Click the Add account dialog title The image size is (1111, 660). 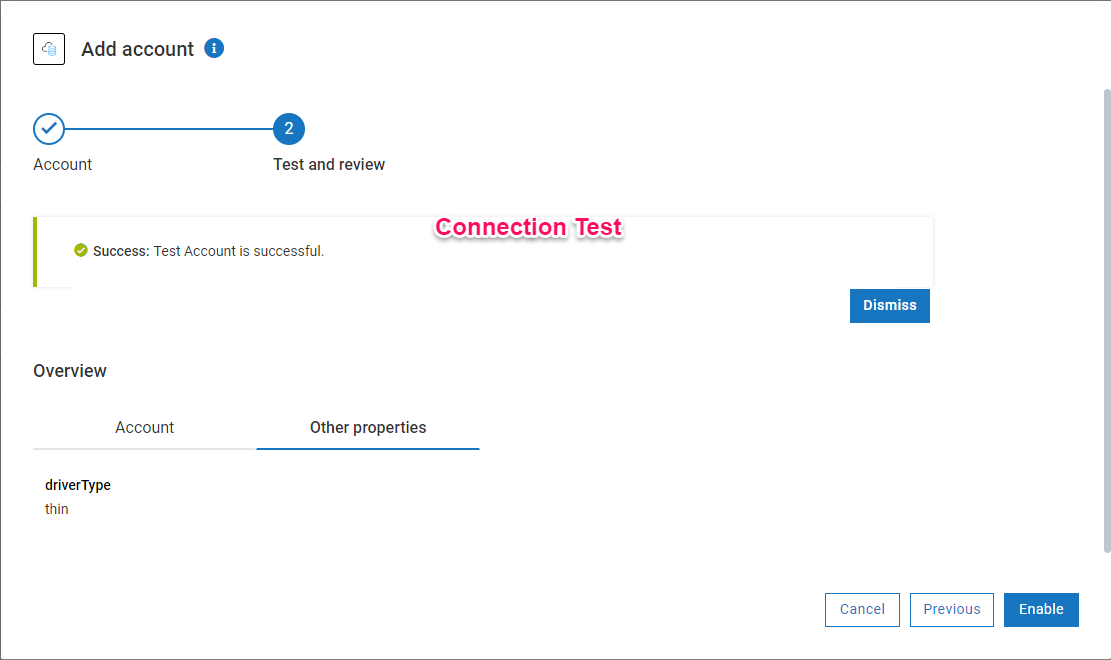pyautogui.click(x=138, y=49)
